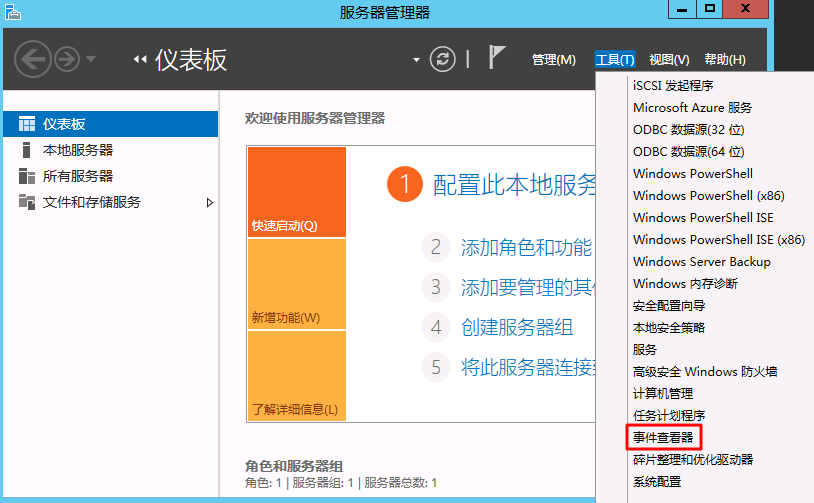This screenshot has height=503, width=814.
Task: Click the dashboard icon in sidebar
Action: (27, 124)
